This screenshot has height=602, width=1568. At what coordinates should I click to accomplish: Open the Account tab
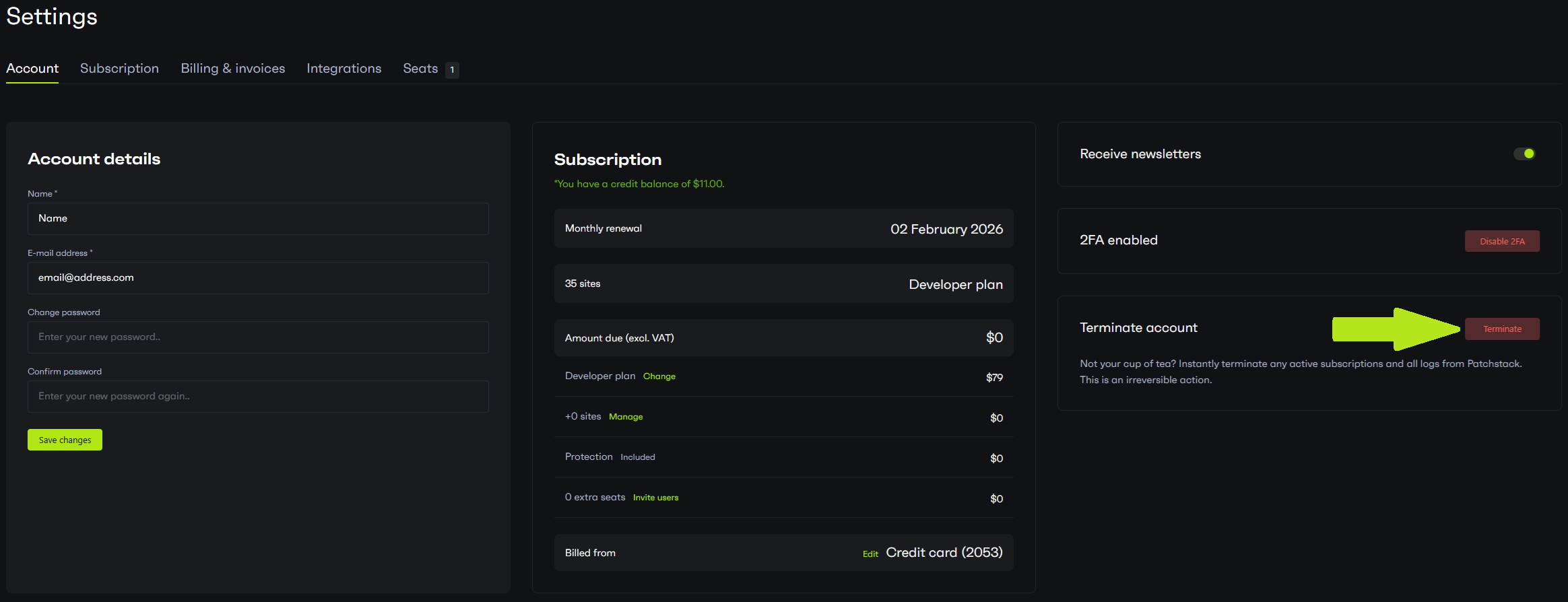tap(32, 69)
